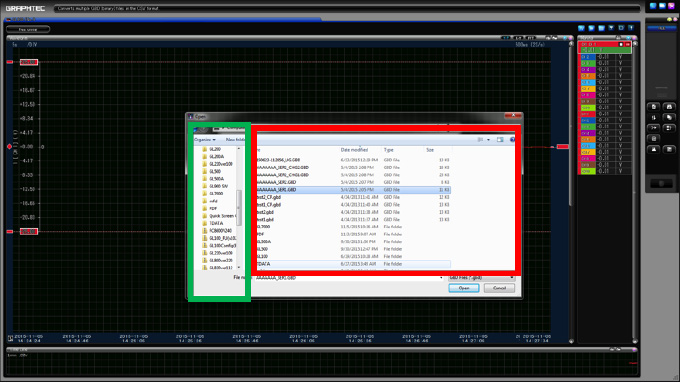Open the GBD Files type filter dropdown
Image resolution: width=680 pixels, height=383 pixels.
click(x=481, y=278)
